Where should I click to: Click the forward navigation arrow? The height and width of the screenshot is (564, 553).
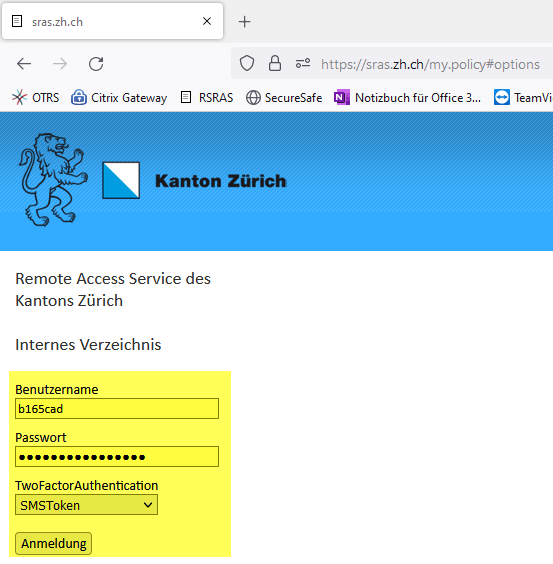coord(60,64)
